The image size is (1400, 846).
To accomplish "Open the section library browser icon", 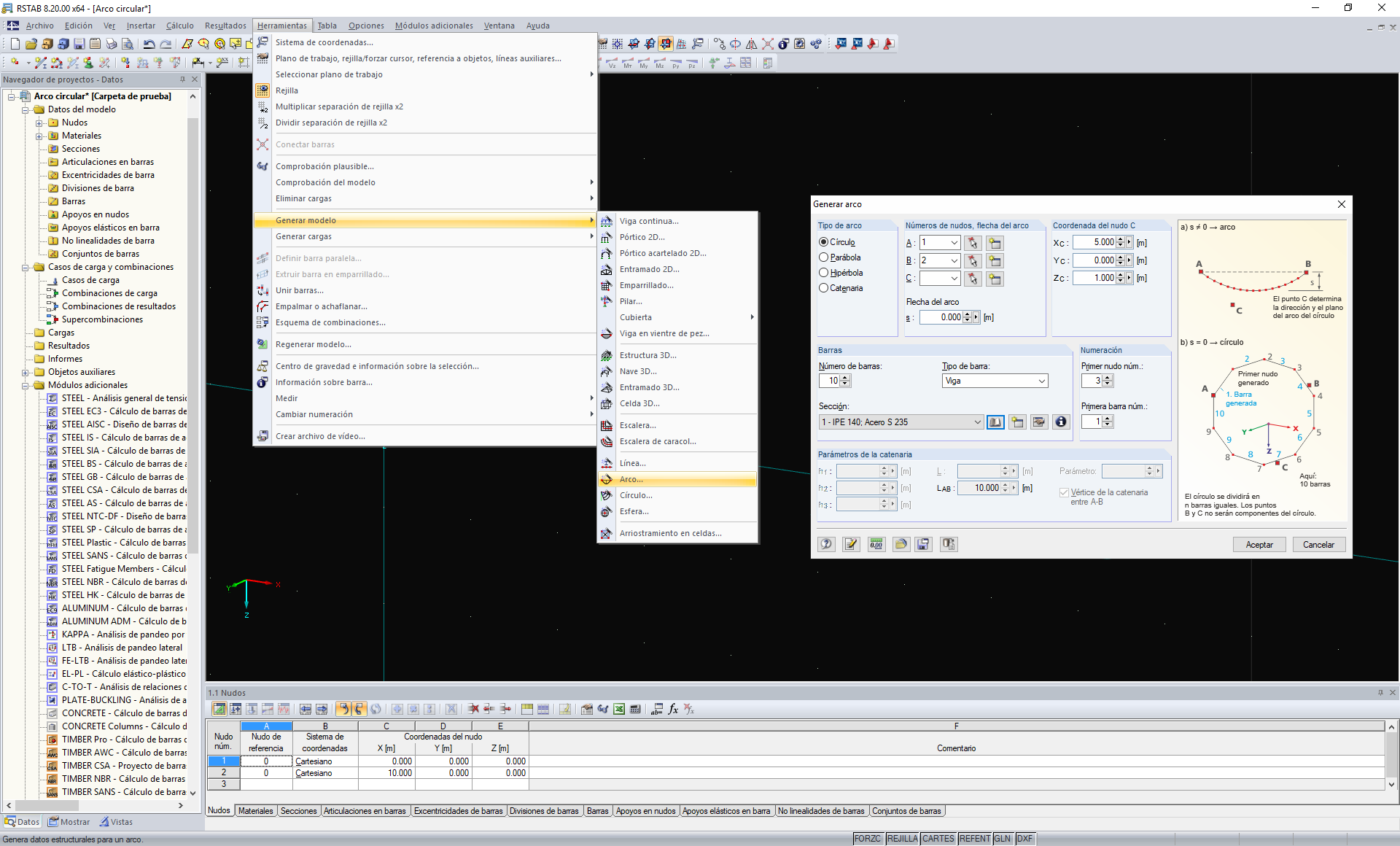I will point(995,422).
